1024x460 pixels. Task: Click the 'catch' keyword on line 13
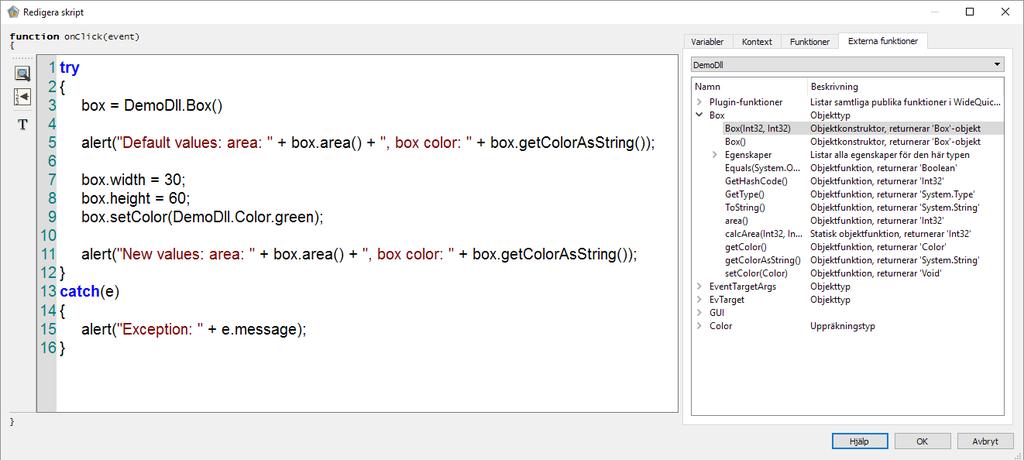(x=79, y=291)
